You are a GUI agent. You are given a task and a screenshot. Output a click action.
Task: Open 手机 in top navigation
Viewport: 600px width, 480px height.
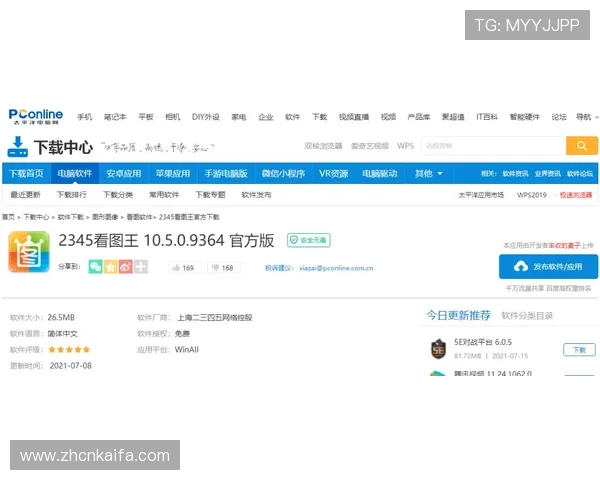pos(85,117)
